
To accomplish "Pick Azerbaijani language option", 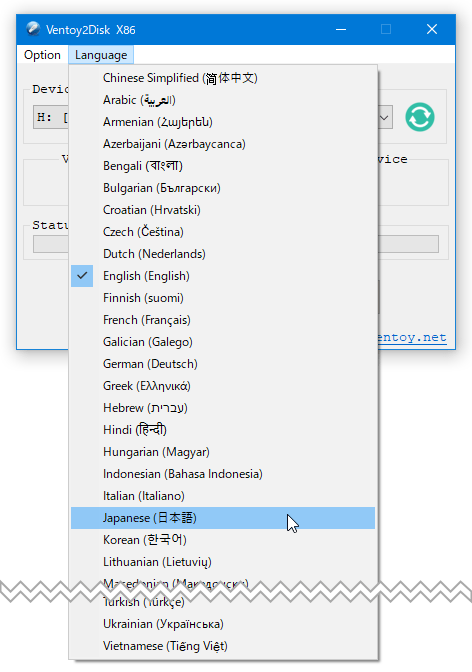I will [223, 144].
